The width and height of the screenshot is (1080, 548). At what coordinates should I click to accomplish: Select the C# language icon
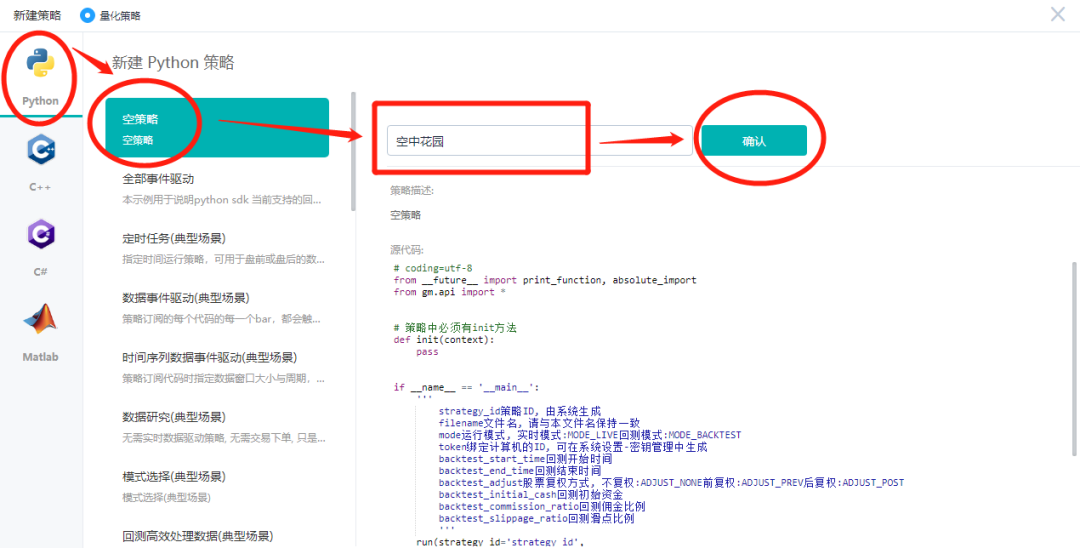click(x=41, y=235)
